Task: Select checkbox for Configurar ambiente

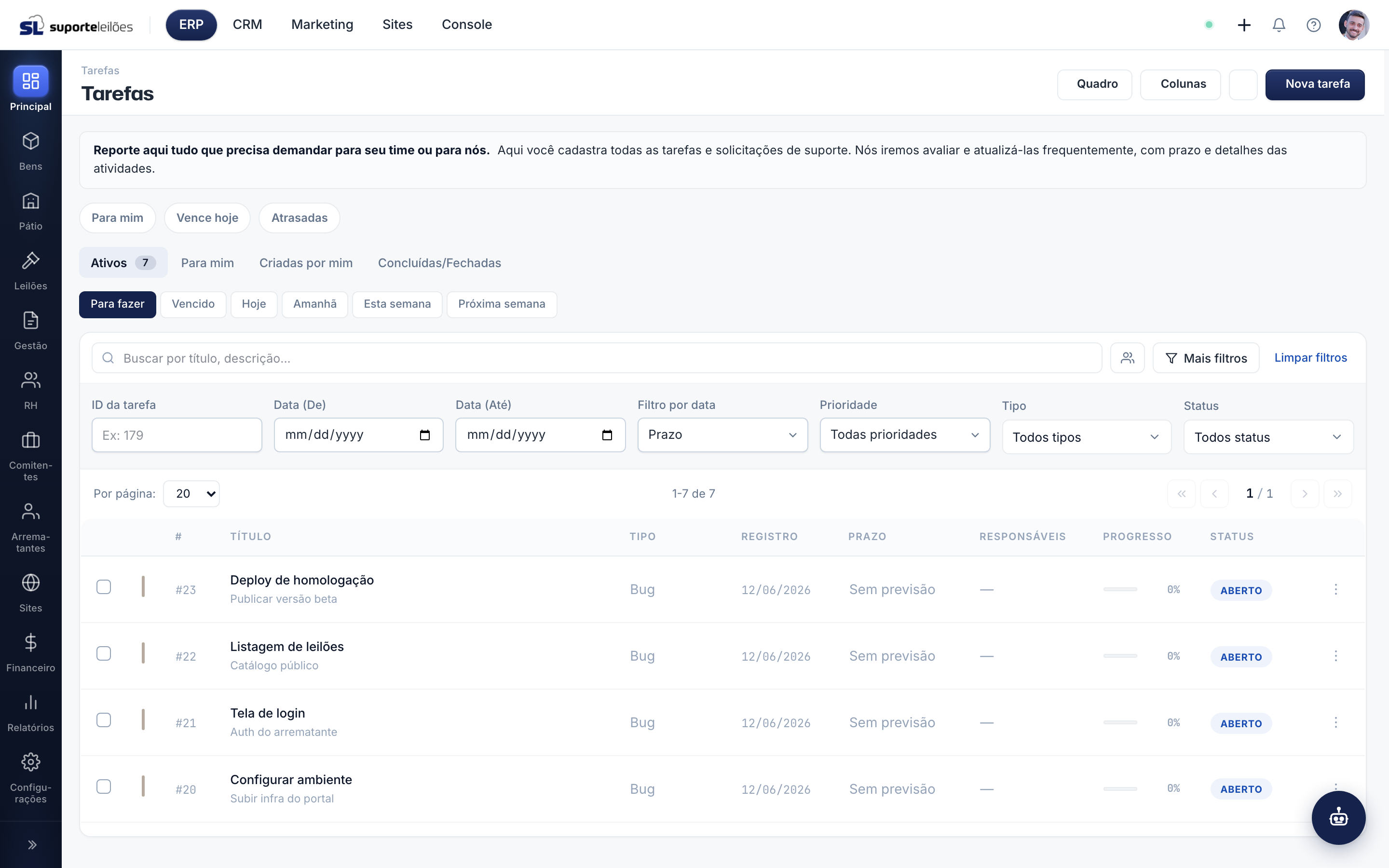Action: (x=104, y=787)
